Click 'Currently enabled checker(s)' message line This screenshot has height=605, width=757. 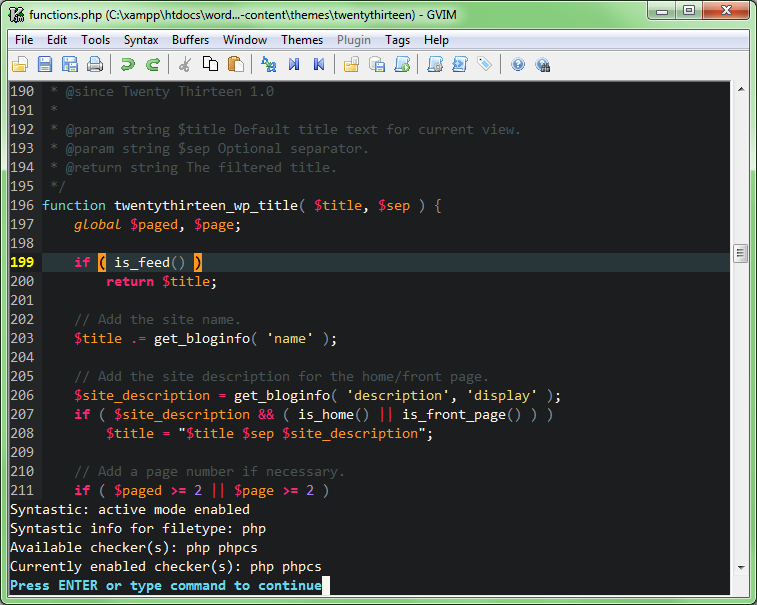166,566
